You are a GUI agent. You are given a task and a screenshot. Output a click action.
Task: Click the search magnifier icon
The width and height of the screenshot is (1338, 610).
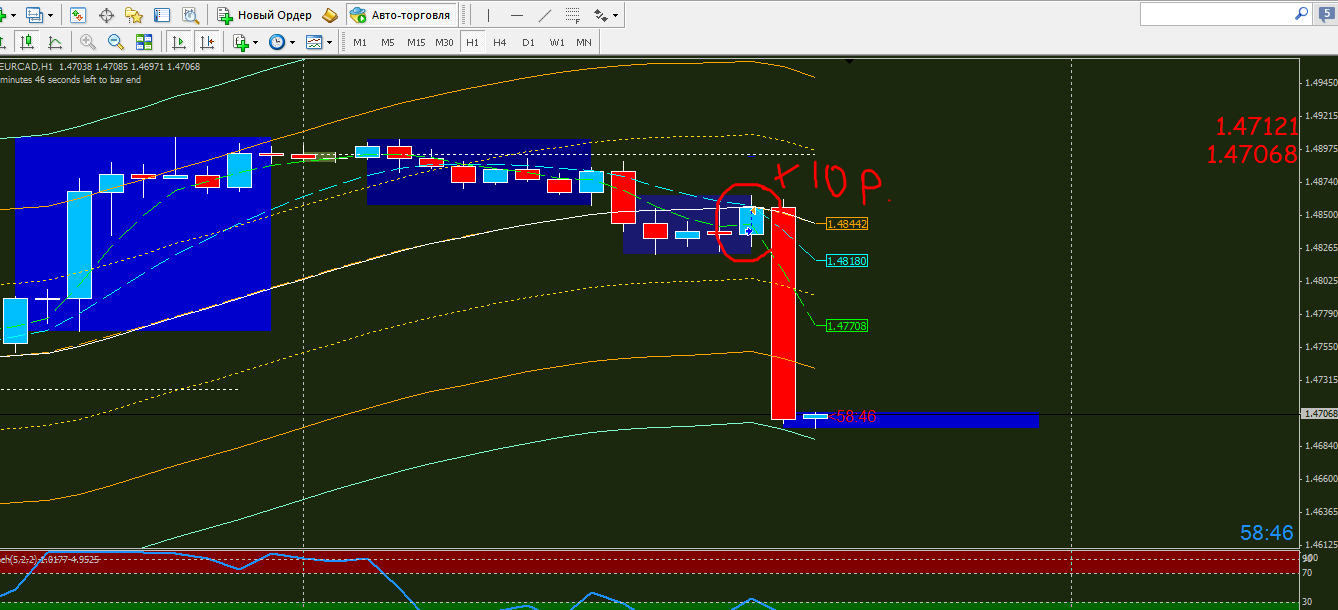tap(1301, 14)
